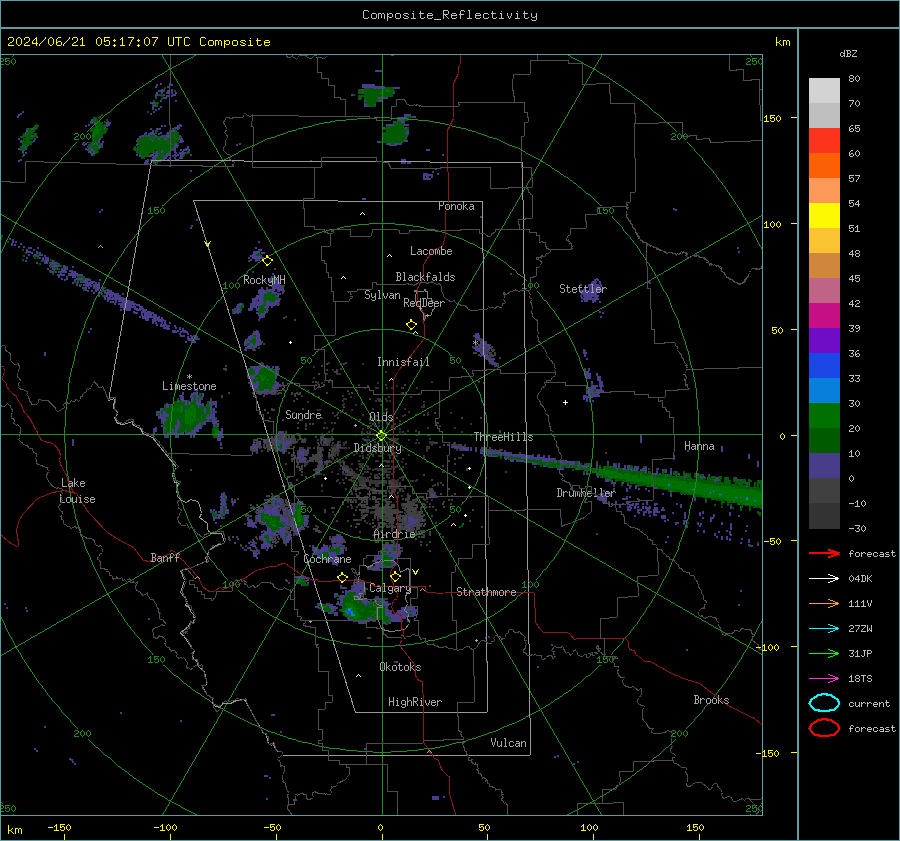Select the red forecast ellipse icon
The image size is (900, 841).
click(824, 728)
